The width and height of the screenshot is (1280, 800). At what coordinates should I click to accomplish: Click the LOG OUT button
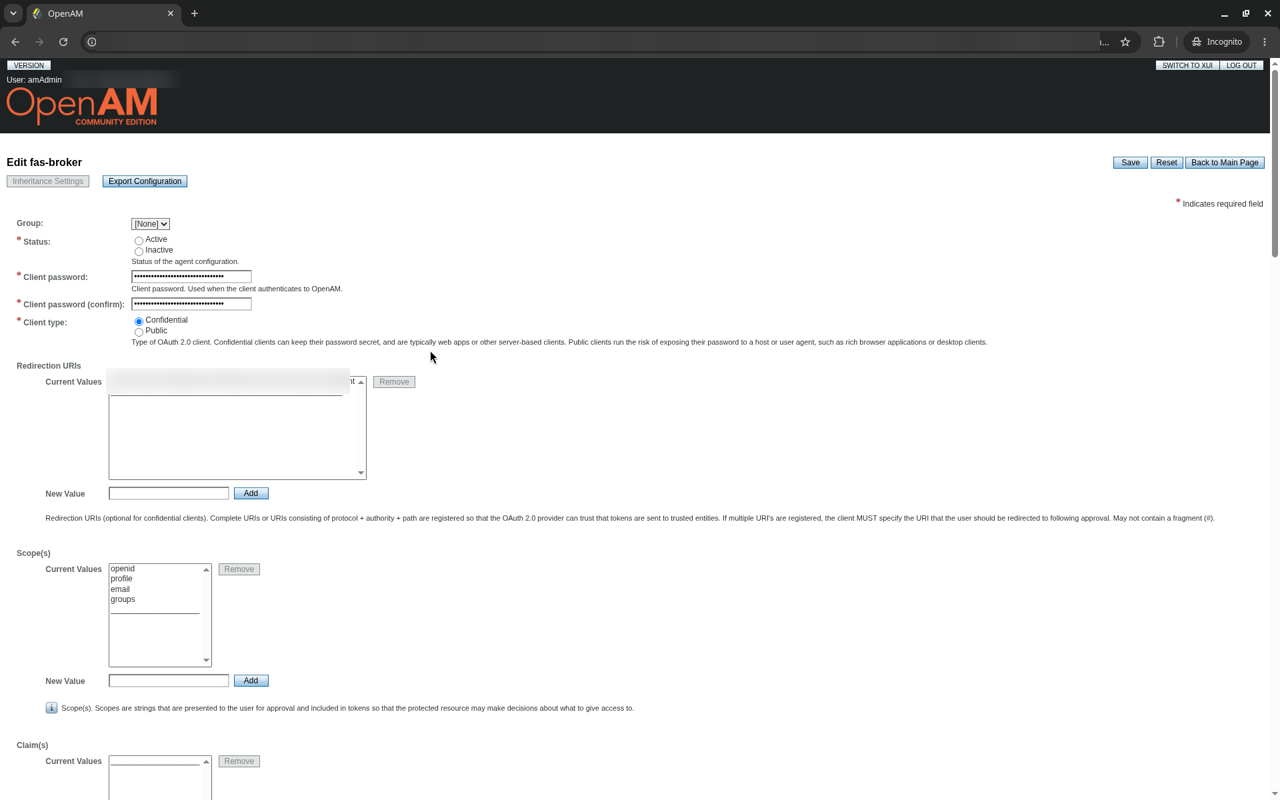(x=1242, y=65)
